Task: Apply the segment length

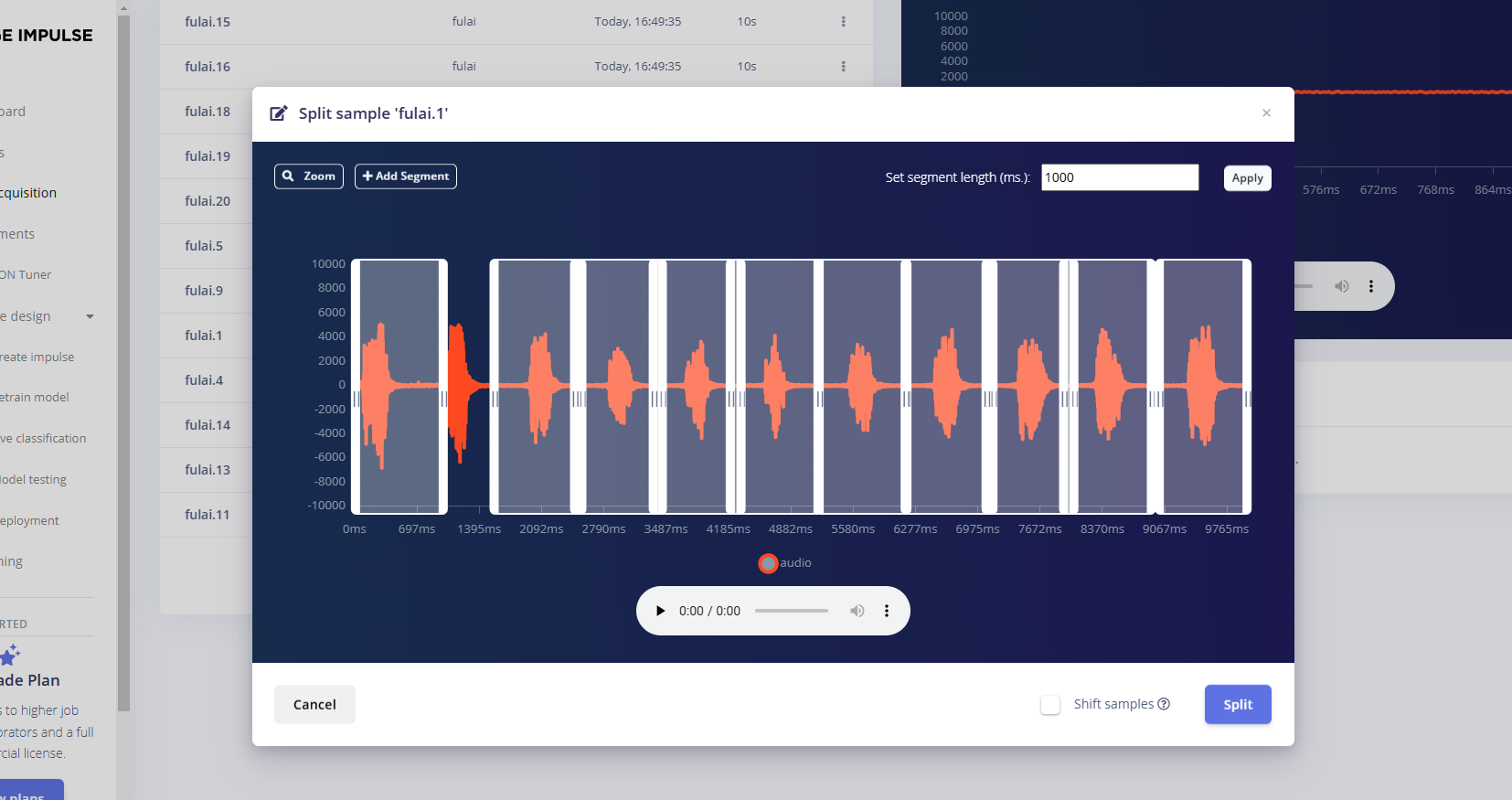Action: click(x=1247, y=178)
